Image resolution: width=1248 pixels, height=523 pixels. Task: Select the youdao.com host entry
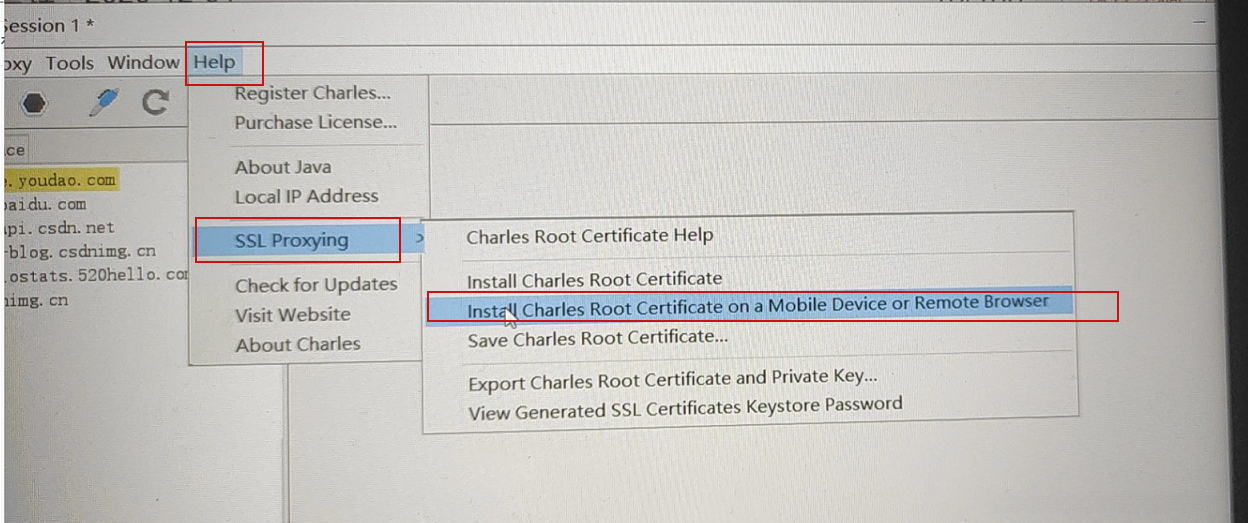coord(60,180)
